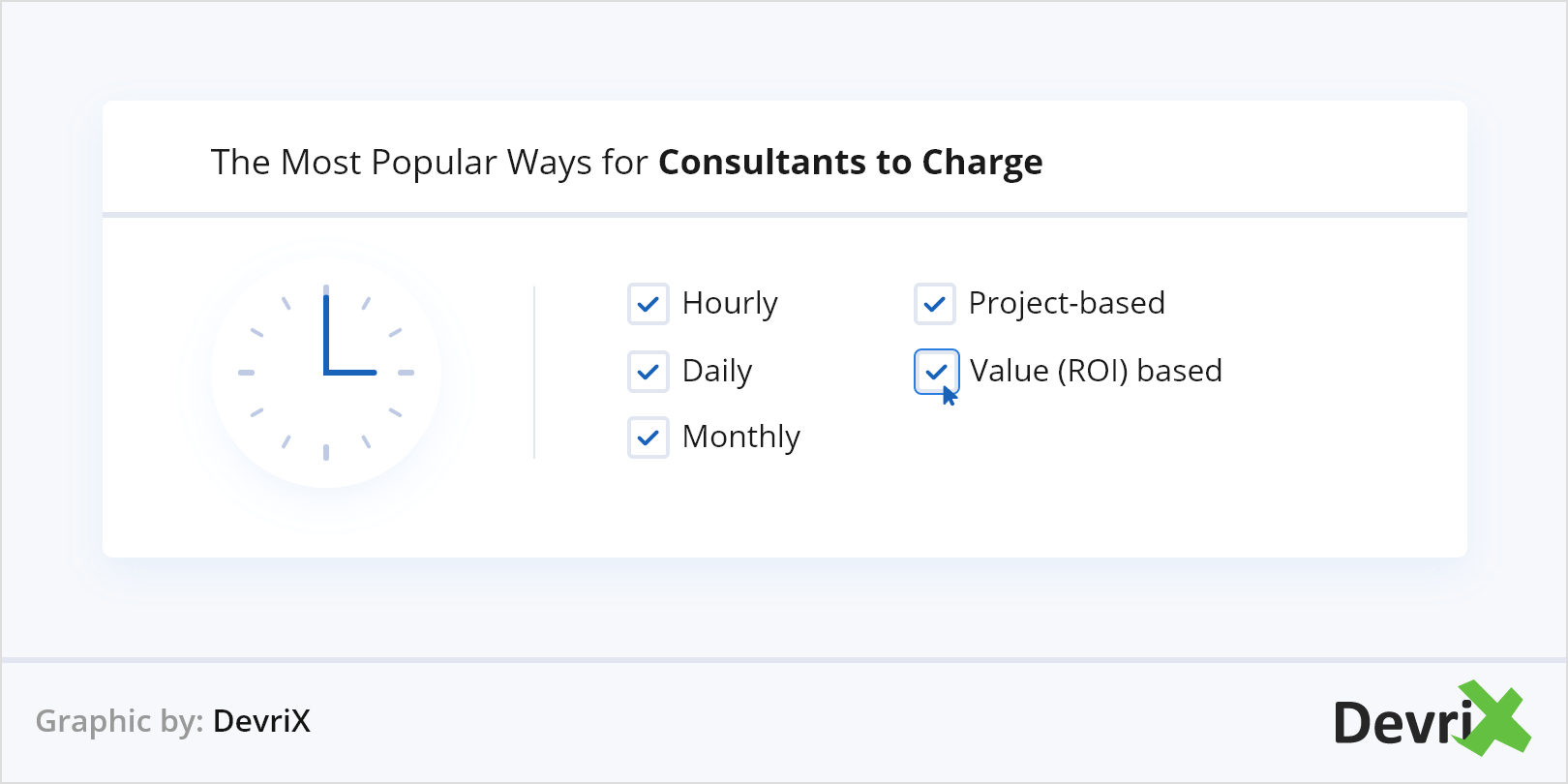Click the "Hourly" label text
This screenshot has height=784, width=1568.
(730, 304)
